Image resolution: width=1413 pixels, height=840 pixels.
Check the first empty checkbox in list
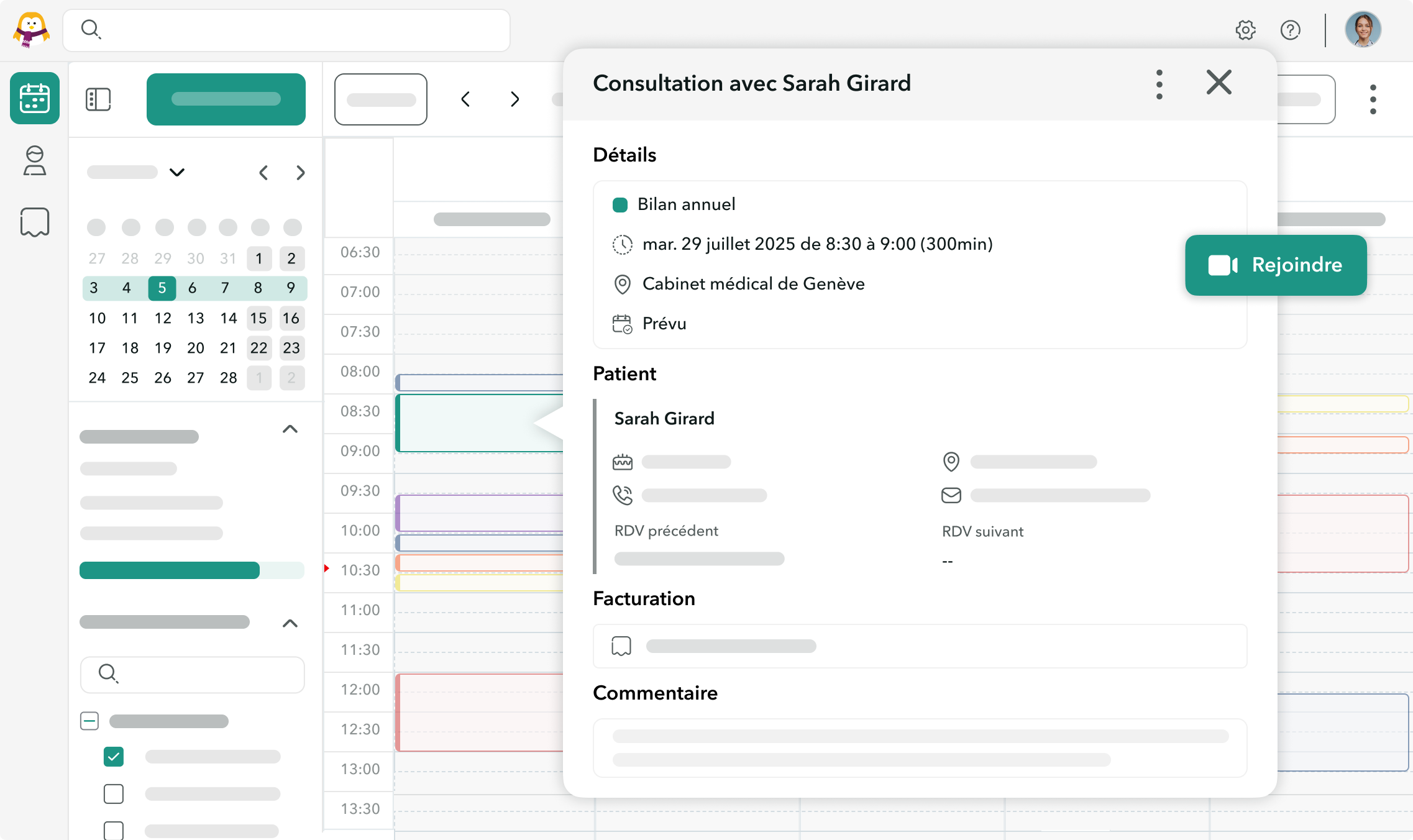pos(114,793)
